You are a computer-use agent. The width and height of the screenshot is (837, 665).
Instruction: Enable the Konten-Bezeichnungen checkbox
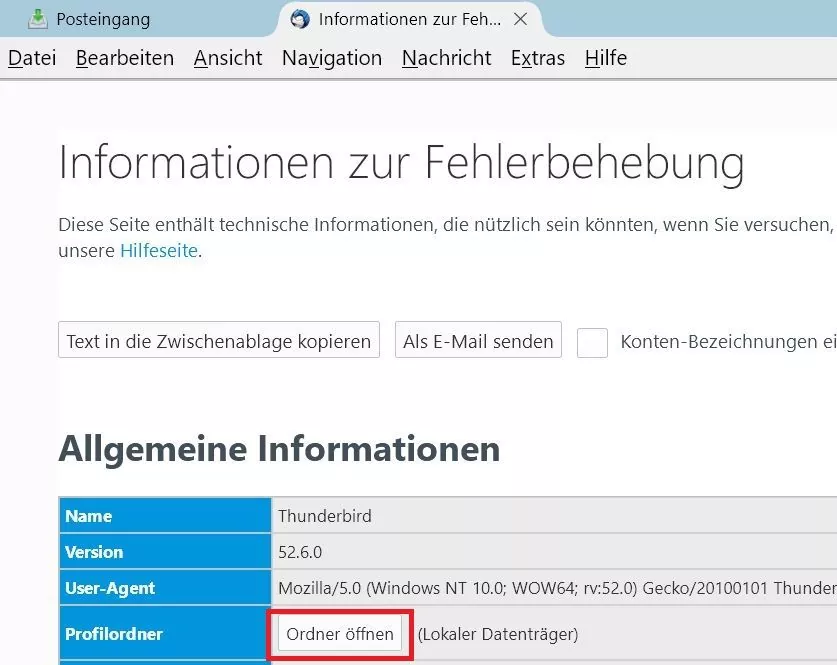[x=593, y=342]
